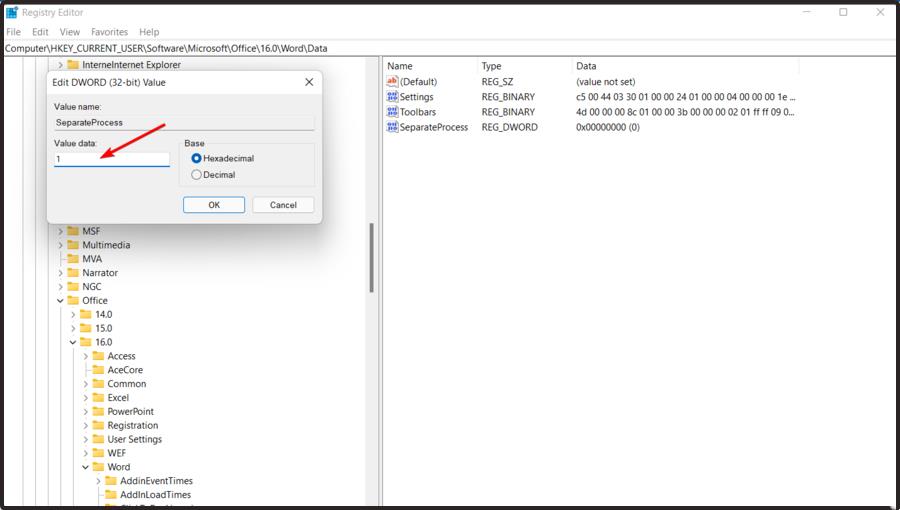The height and width of the screenshot is (510, 900).
Task: Confirm the DWORD value with OK
Action: pos(214,205)
